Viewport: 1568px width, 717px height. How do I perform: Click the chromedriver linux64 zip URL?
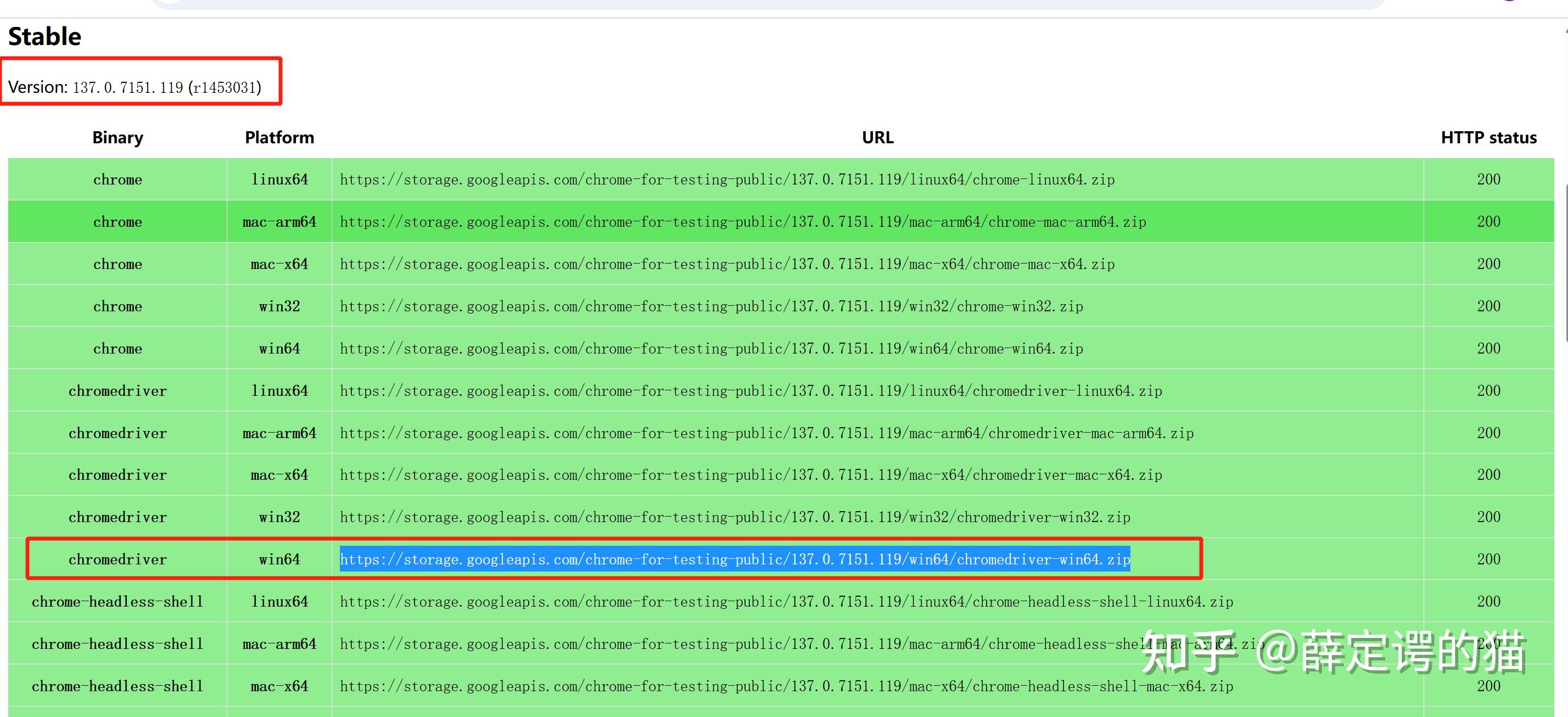(751, 391)
